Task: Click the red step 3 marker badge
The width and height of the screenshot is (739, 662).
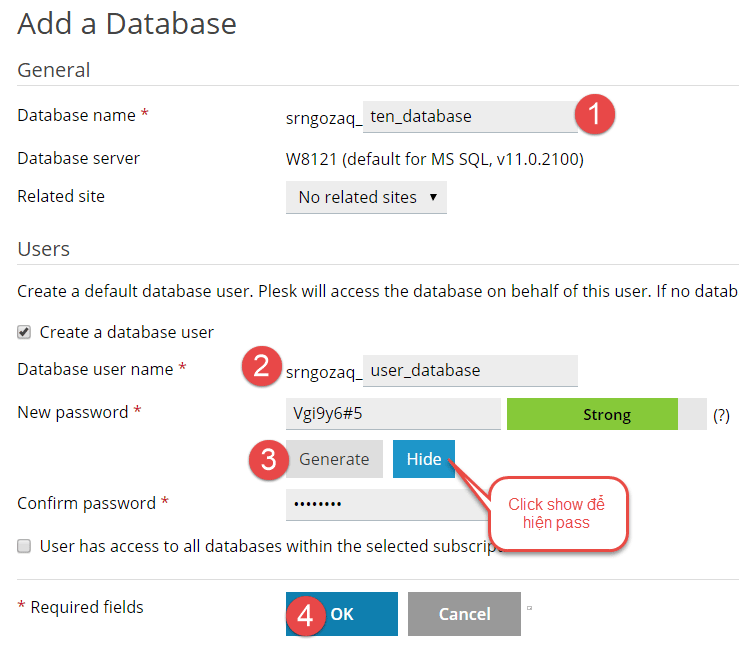Action: click(x=267, y=459)
